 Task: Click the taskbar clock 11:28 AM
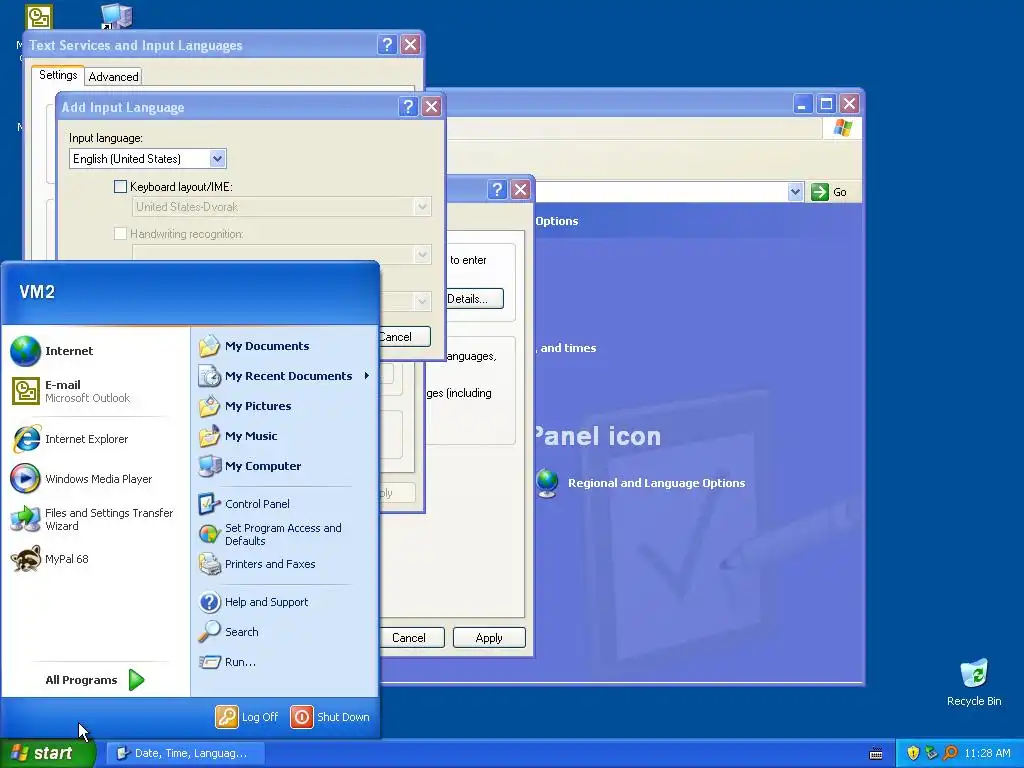987,753
